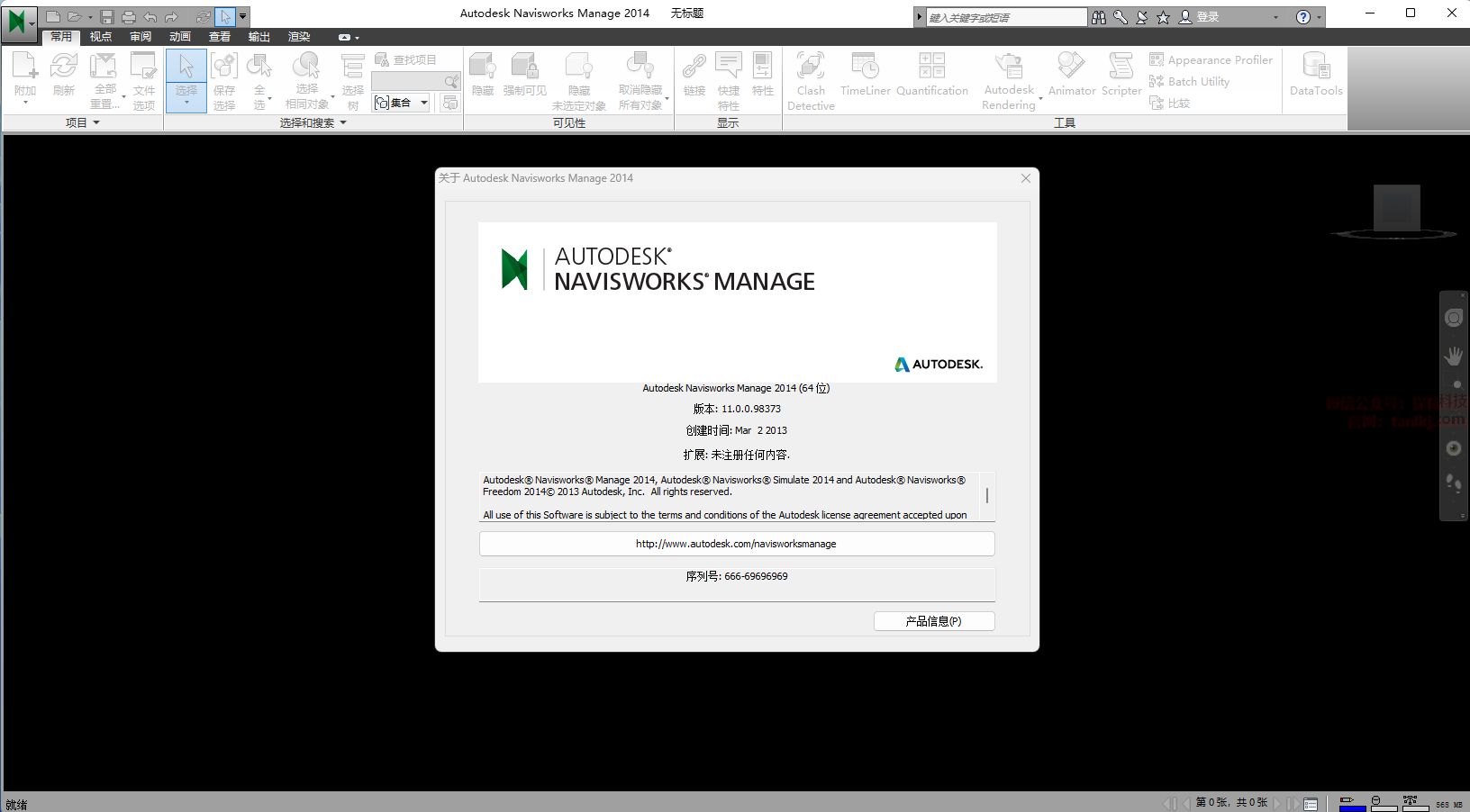Click the Autodesk Rendering icon
1470x812 pixels.
click(x=1009, y=68)
